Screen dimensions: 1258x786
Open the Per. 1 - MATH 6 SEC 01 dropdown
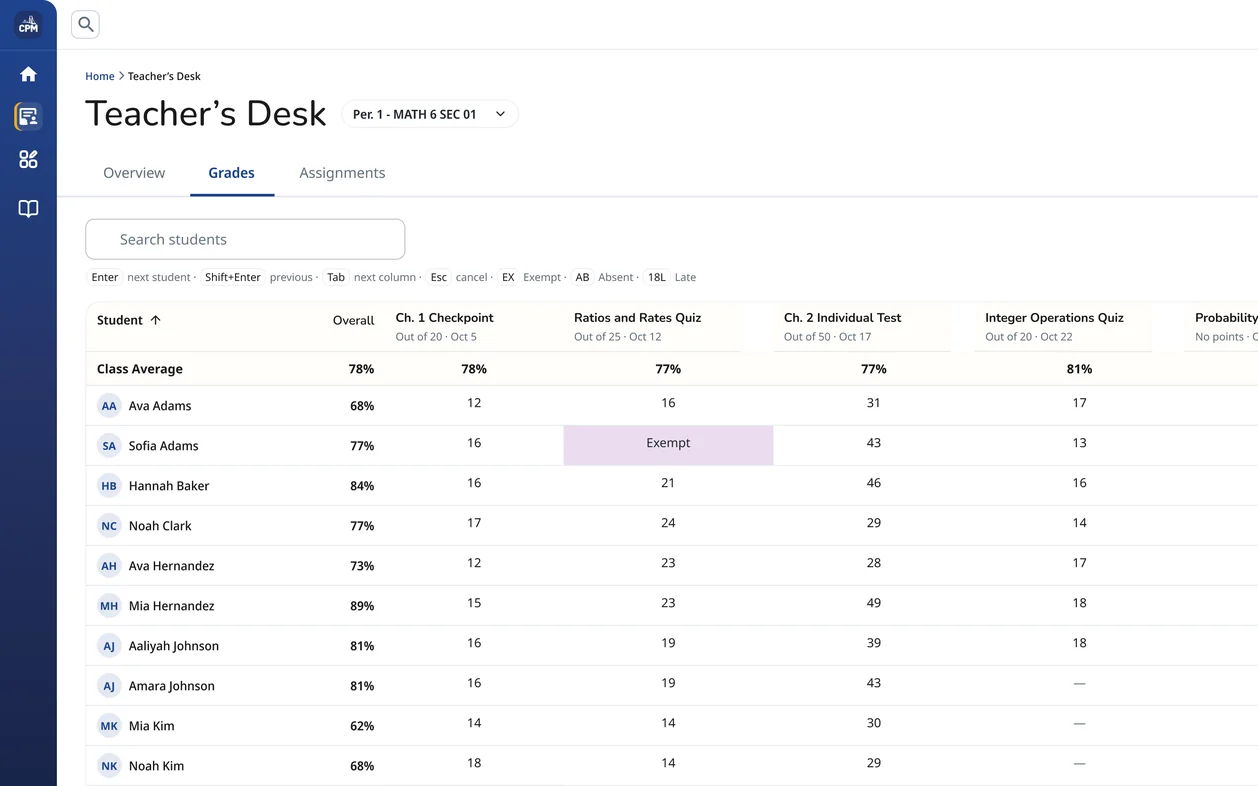[430, 114]
